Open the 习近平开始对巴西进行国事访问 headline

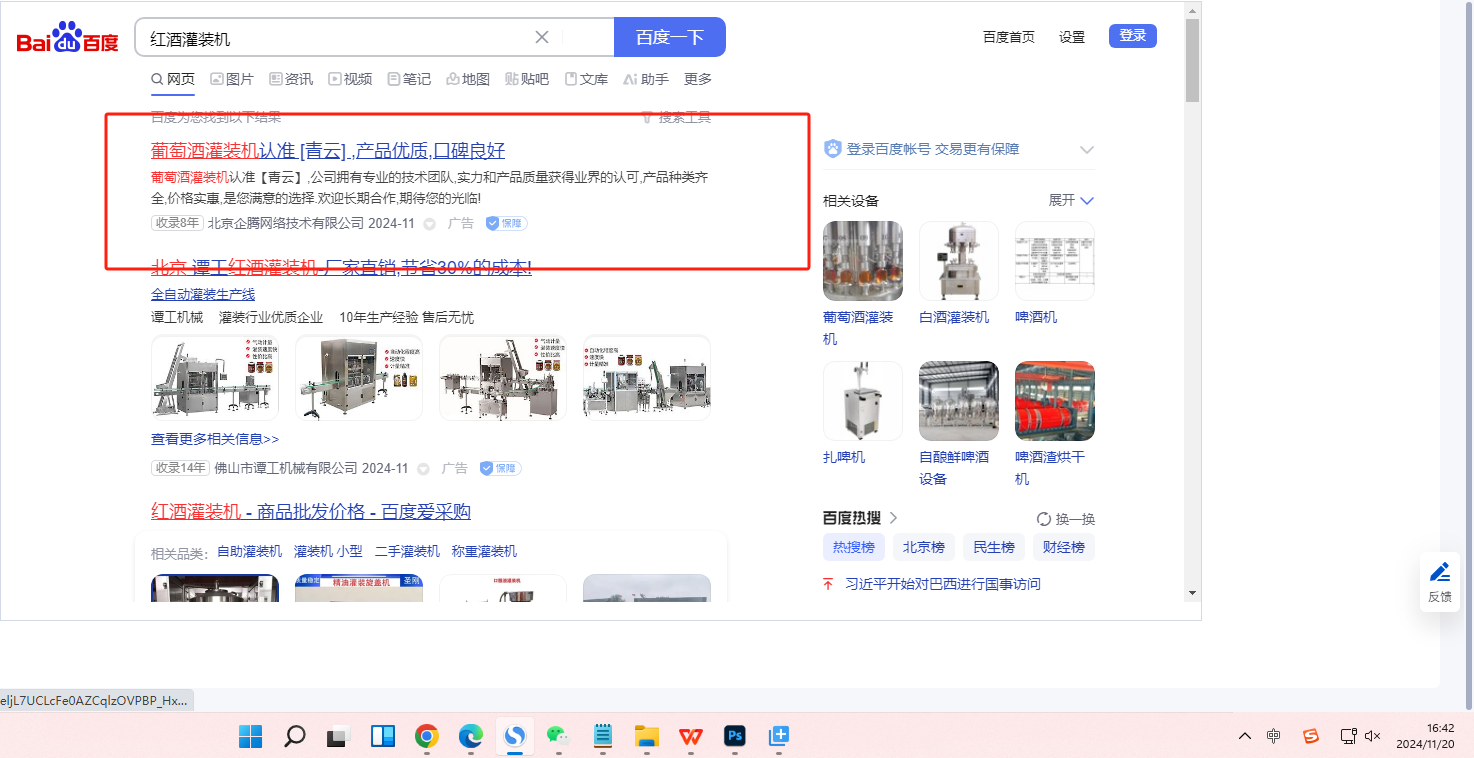(x=943, y=584)
